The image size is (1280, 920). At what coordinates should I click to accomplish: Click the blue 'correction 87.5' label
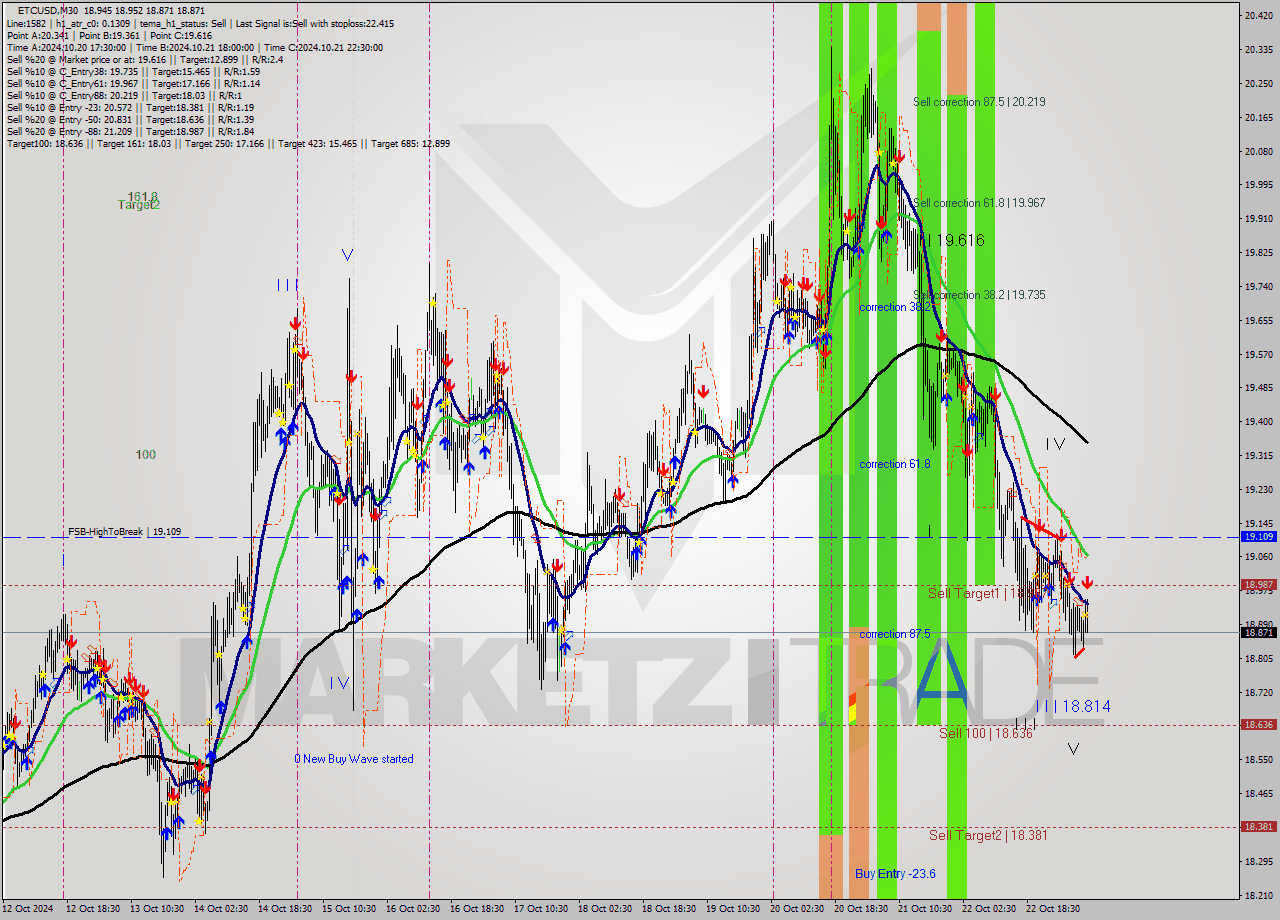pyautogui.click(x=894, y=634)
